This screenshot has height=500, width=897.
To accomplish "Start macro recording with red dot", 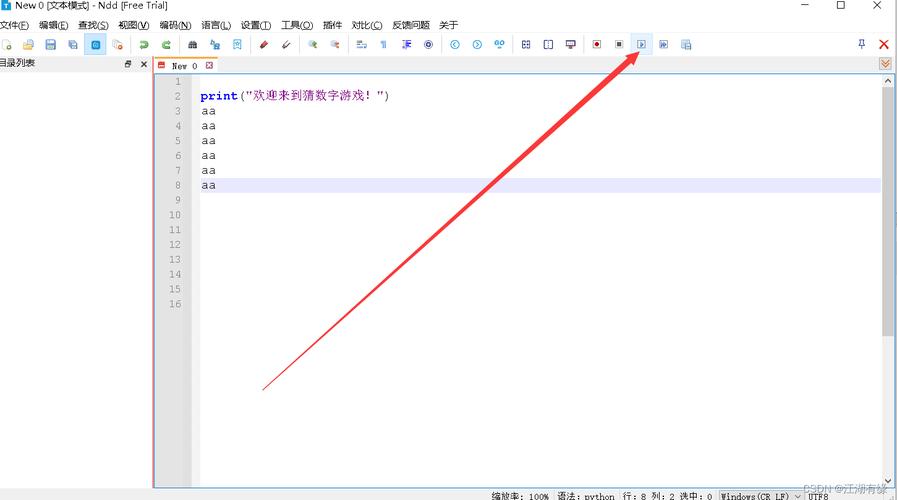I will pos(597,45).
